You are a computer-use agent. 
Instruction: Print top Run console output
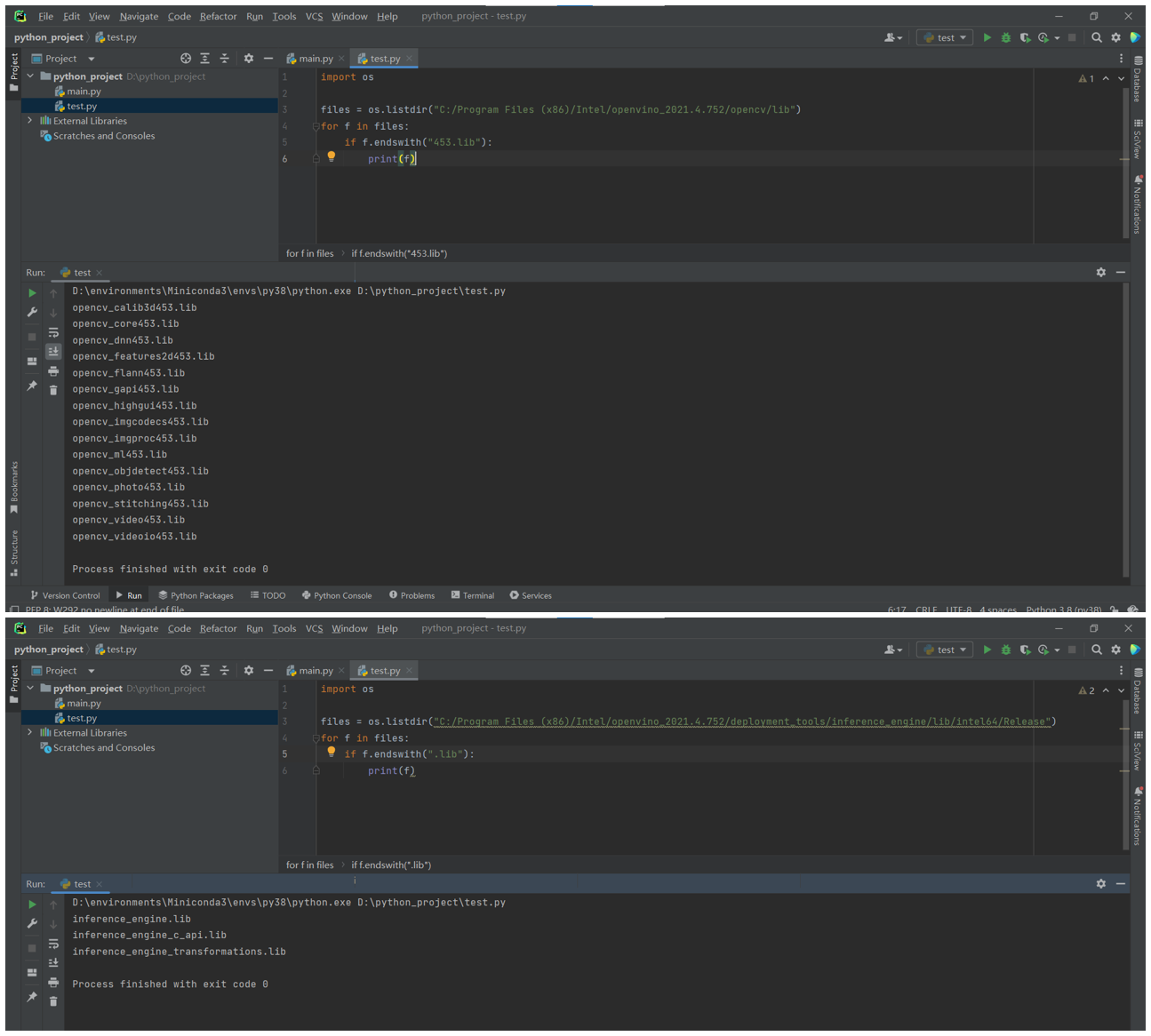tap(53, 371)
